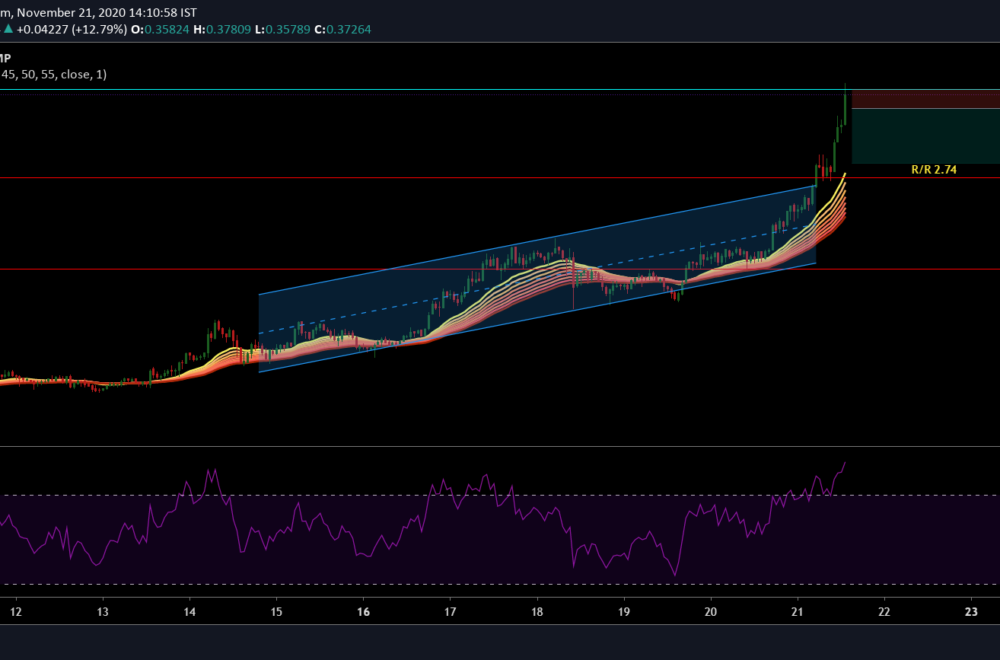Click date label '14' on time axis
The width and height of the screenshot is (1000, 660).
(x=189, y=612)
